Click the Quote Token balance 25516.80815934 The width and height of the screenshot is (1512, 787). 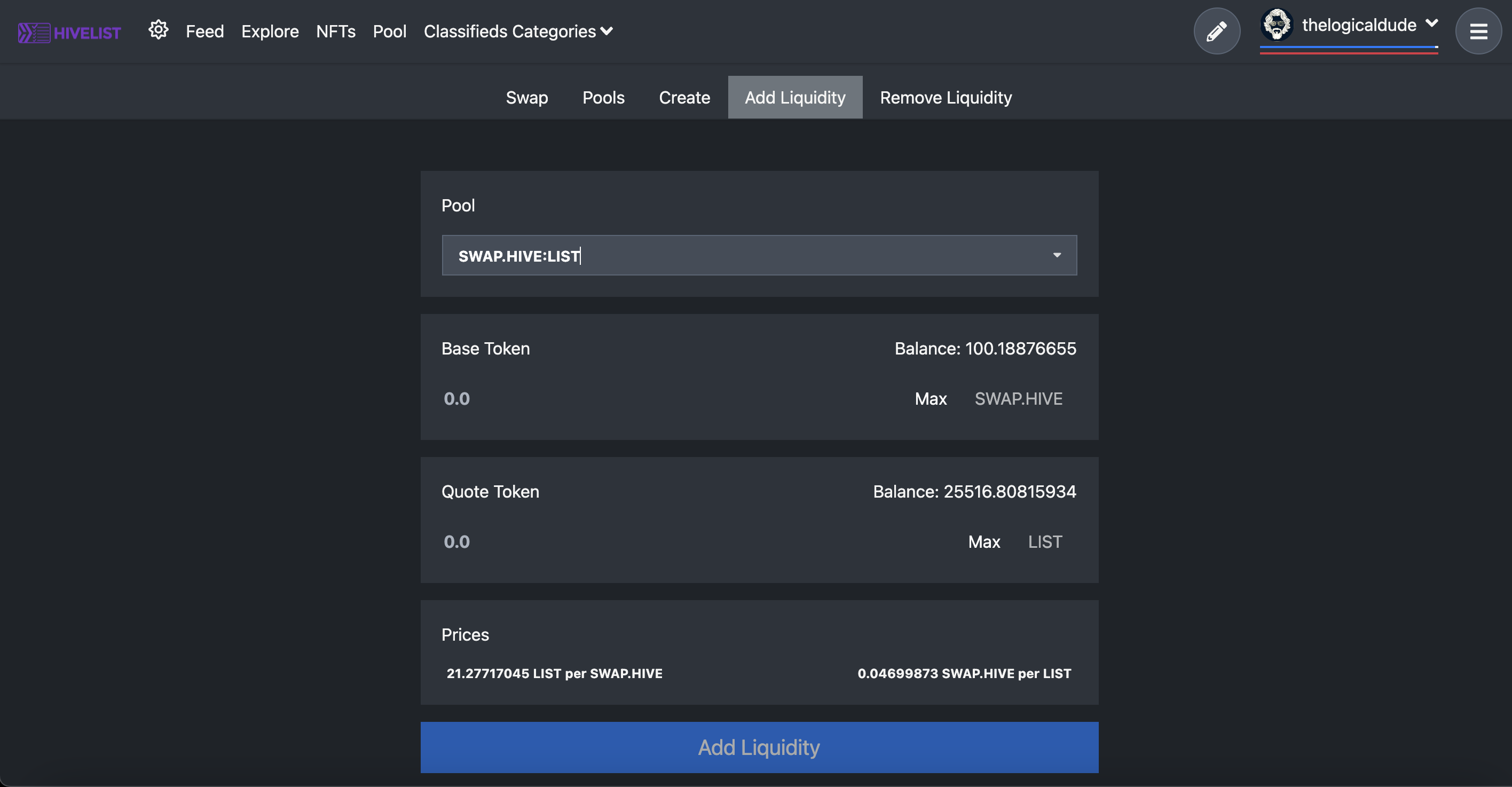(x=974, y=492)
